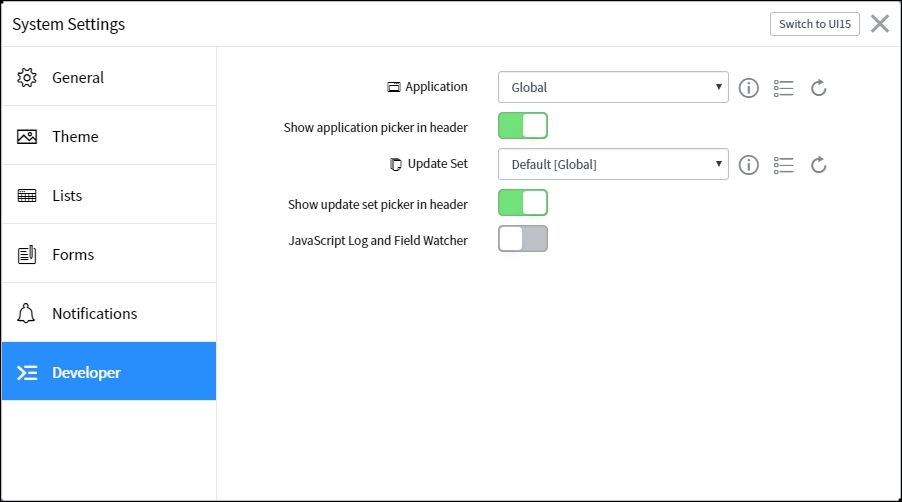Screen dimensions: 902x502
Task: Close the System Settings dialog
Action: 880,24
